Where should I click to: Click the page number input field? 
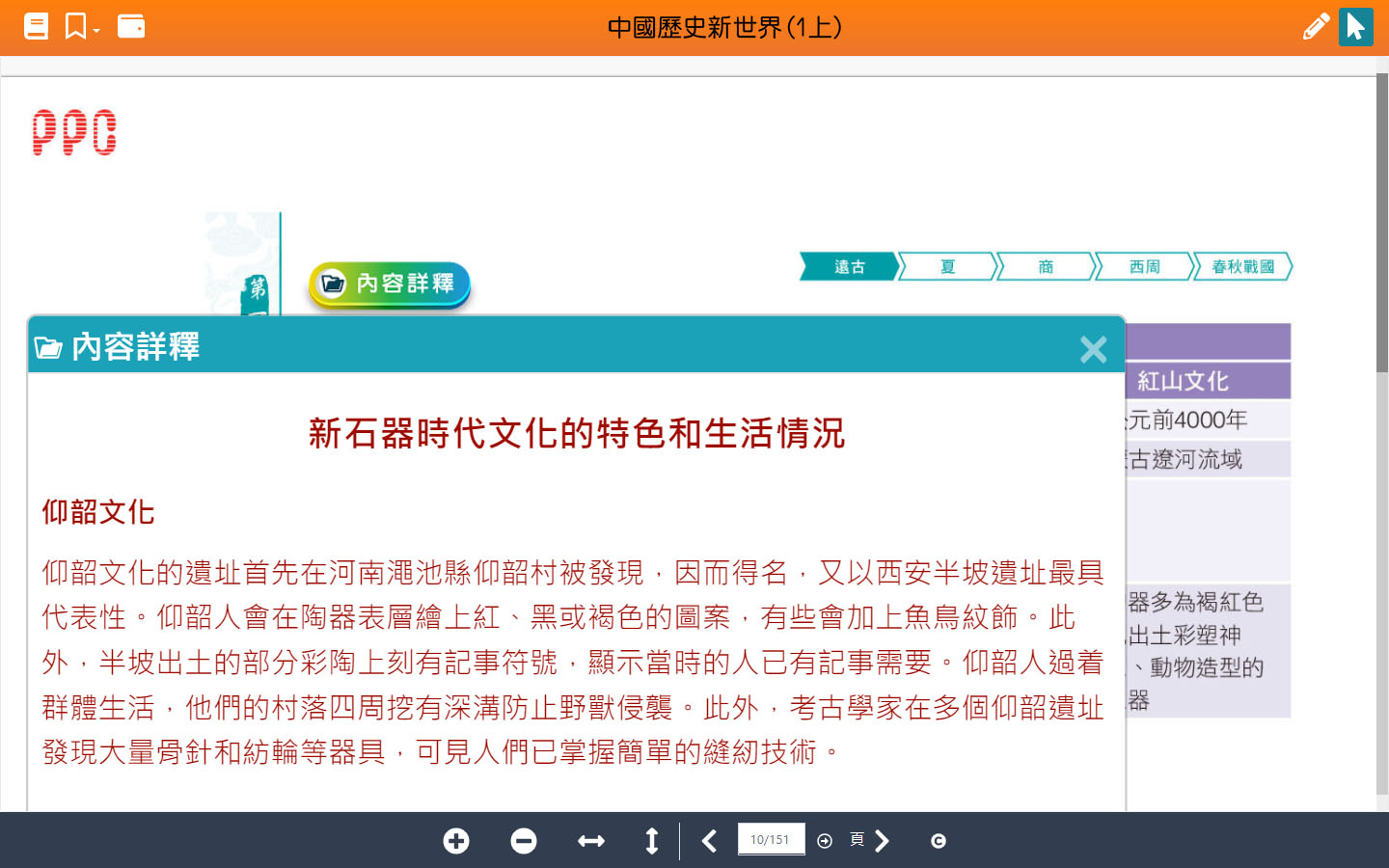coord(770,840)
